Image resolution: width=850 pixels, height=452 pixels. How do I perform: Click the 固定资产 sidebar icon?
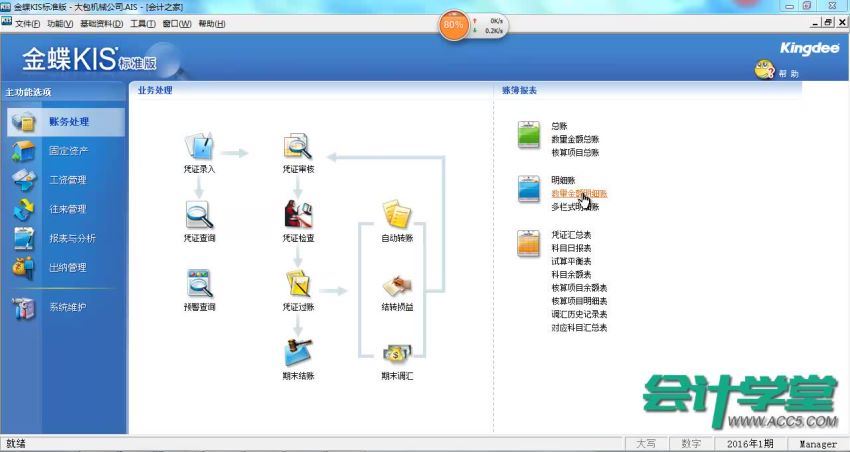pos(23,151)
